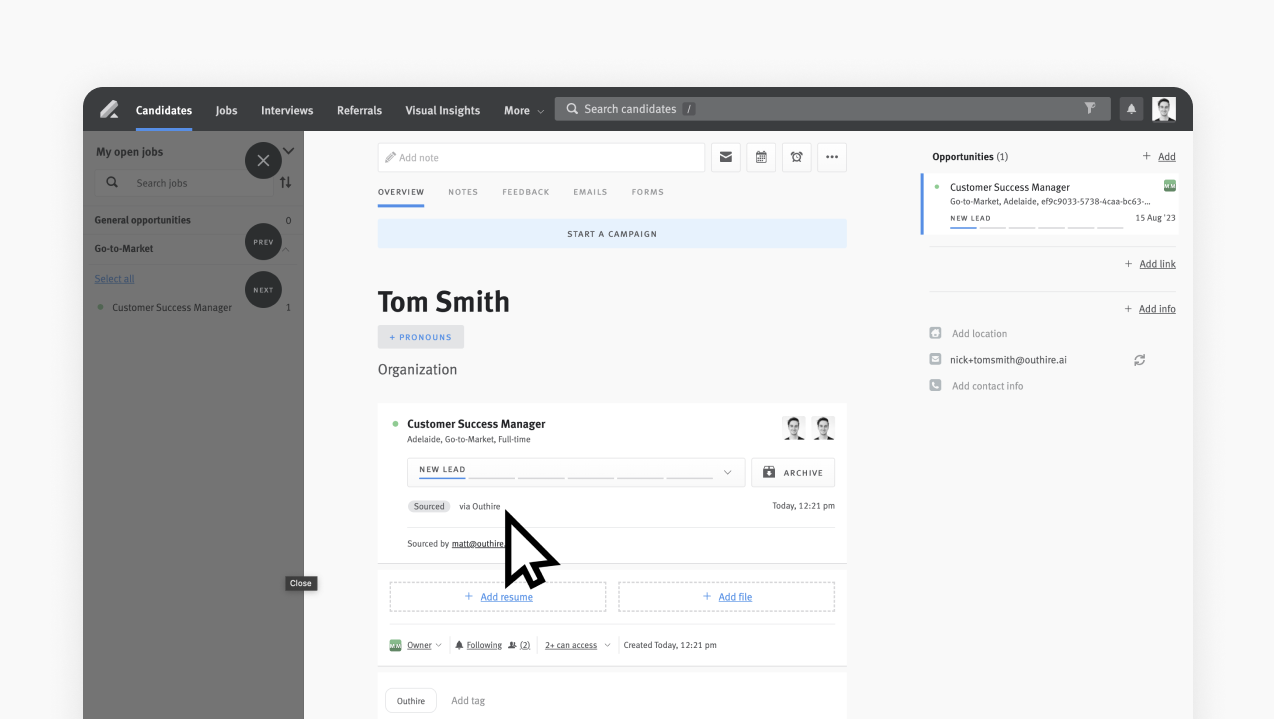Click the green MM owner badge in Opportunities
Screen dimensions: 1274x720
point(1170,186)
